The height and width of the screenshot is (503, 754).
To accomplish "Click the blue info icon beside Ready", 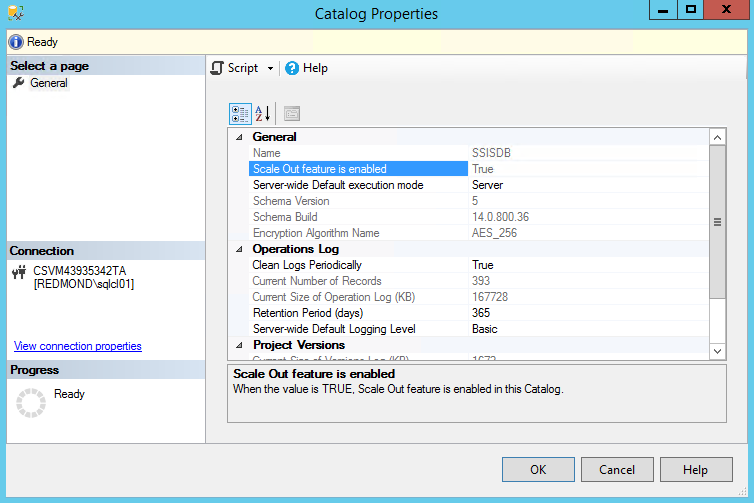I will click(x=15, y=42).
